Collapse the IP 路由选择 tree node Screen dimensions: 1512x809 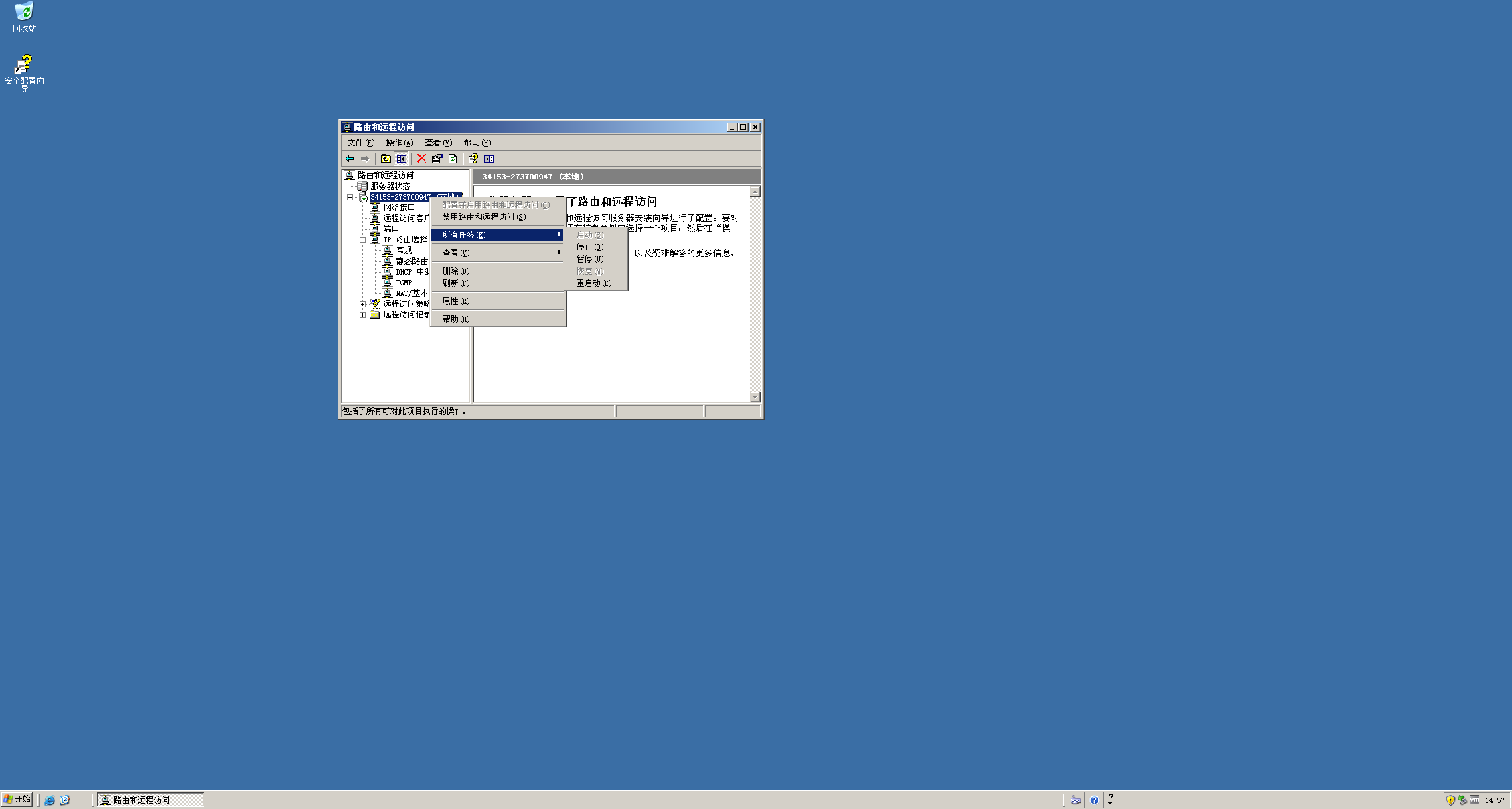[362, 240]
